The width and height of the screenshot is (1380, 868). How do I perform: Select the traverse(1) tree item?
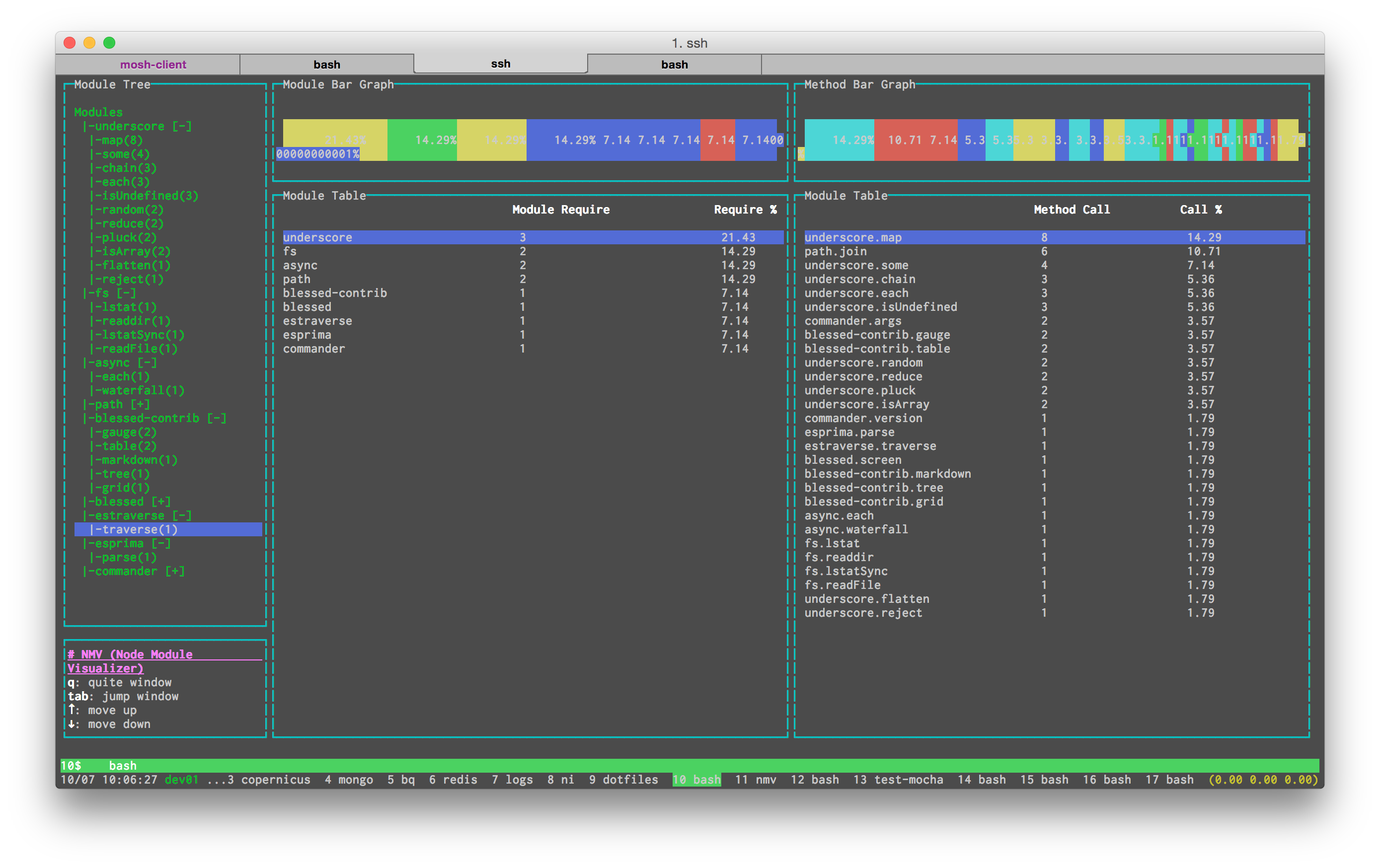pyautogui.click(x=139, y=529)
